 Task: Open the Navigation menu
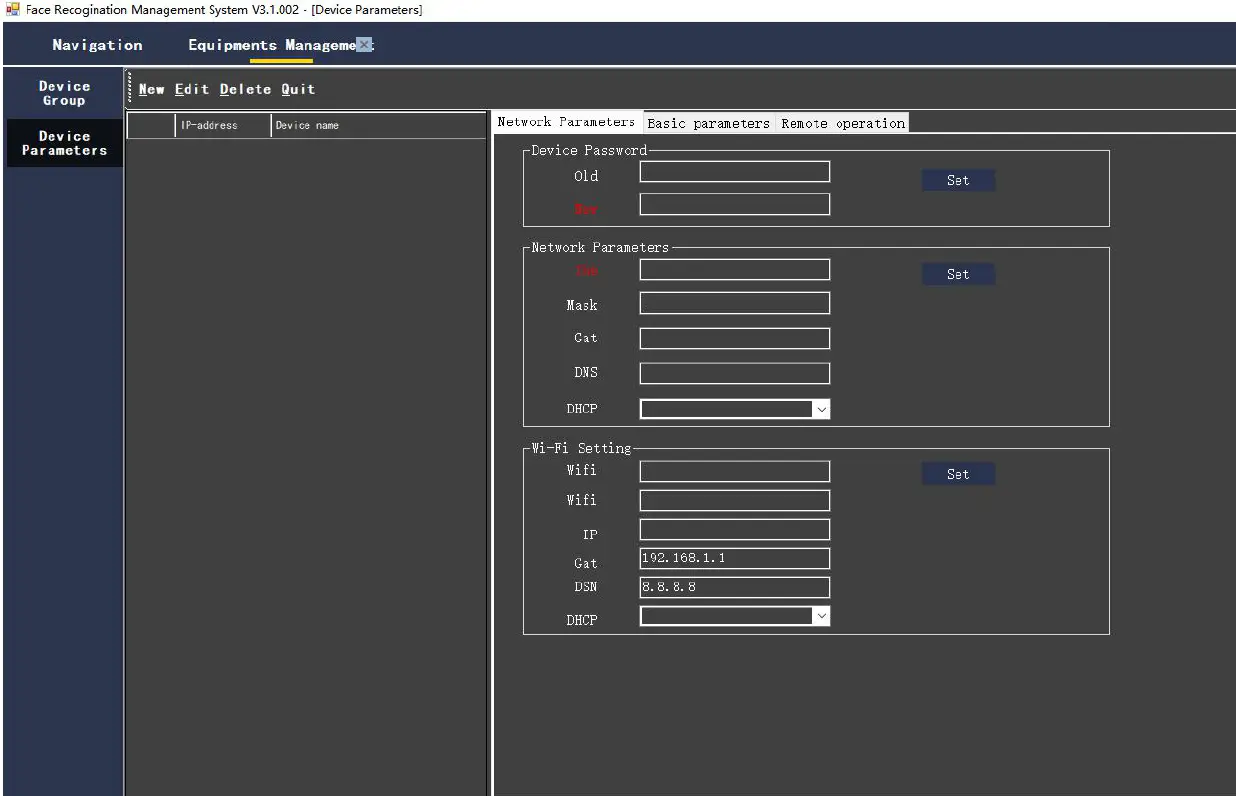click(x=96, y=44)
